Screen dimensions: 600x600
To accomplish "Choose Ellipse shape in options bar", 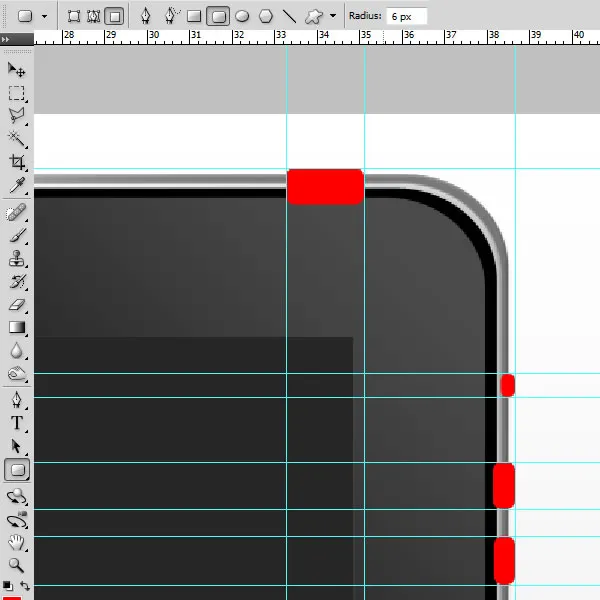I will 242,16.
